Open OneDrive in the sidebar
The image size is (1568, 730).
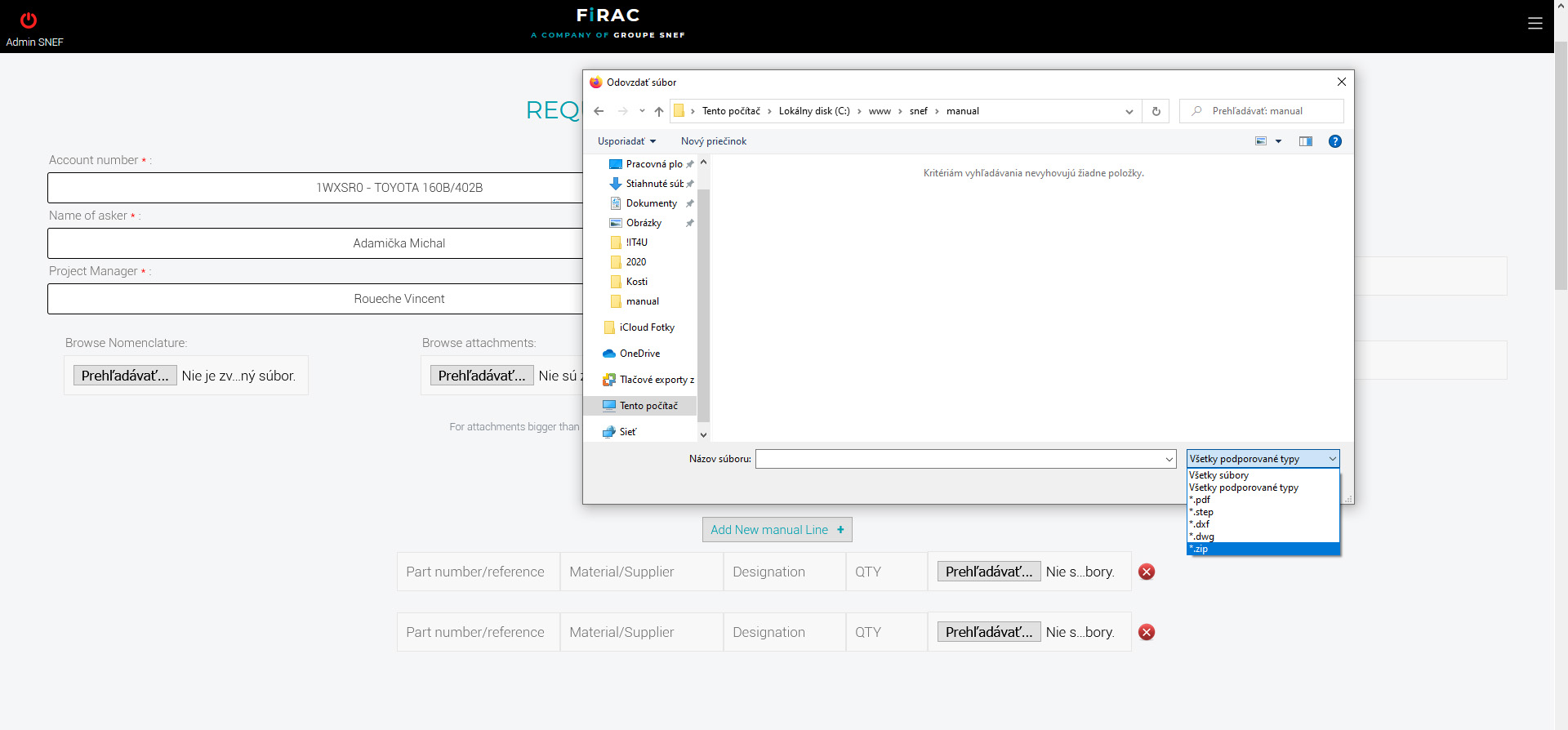pos(639,354)
